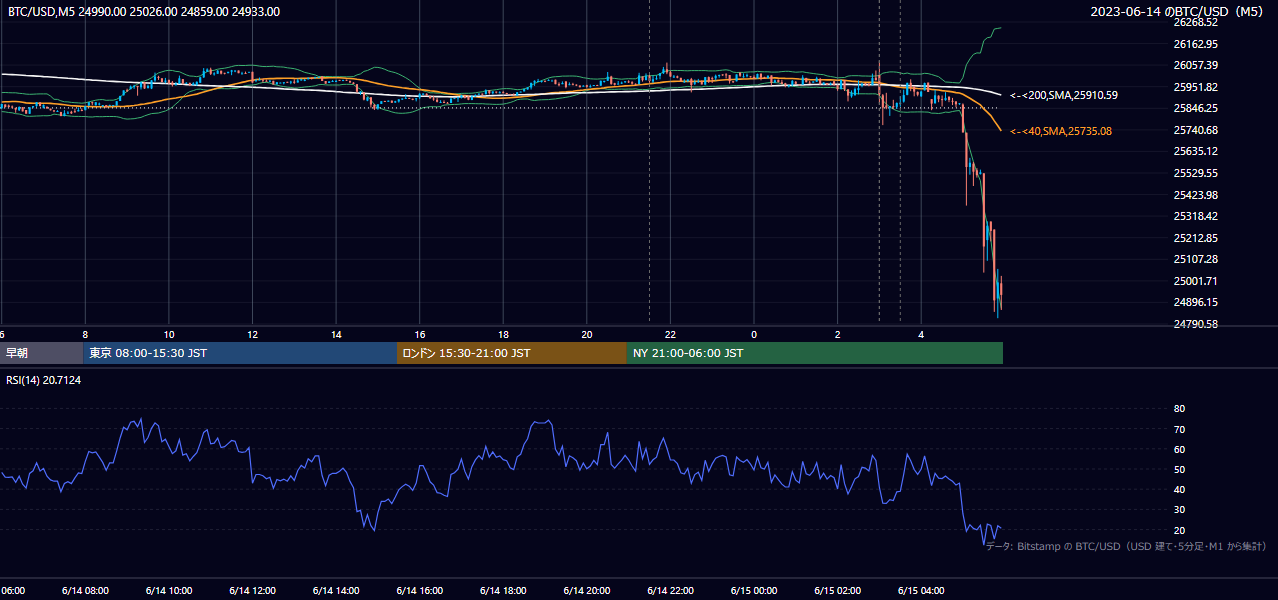The image size is (1278, 600).
Task: Click hour tick 8 under price chart
Action: click(x=85, y=335)
